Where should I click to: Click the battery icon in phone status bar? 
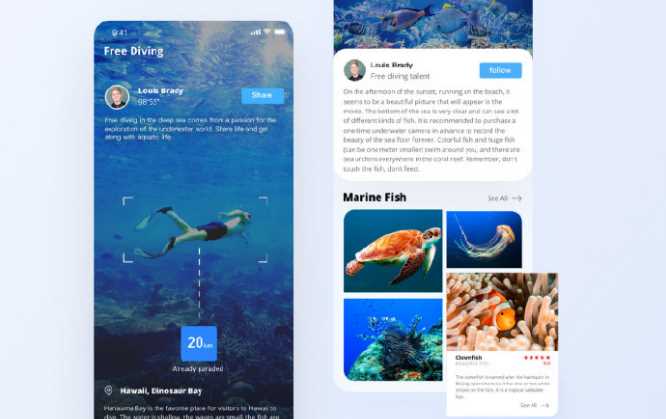280,32
